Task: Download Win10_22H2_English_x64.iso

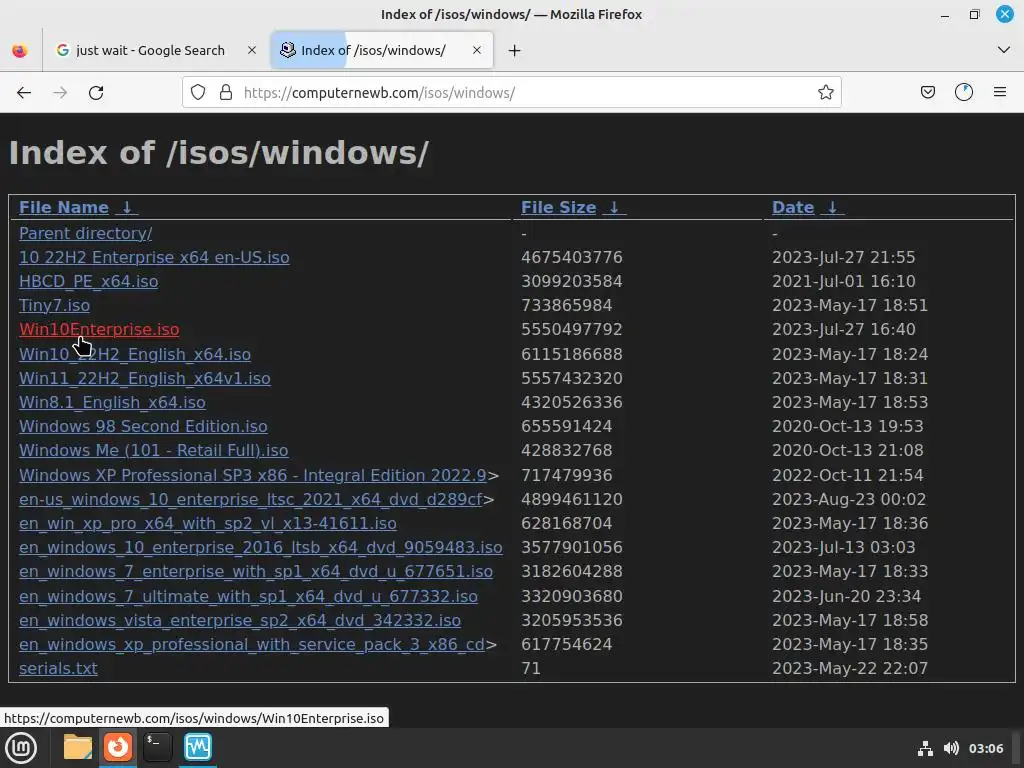Action: tap(135, 355)
